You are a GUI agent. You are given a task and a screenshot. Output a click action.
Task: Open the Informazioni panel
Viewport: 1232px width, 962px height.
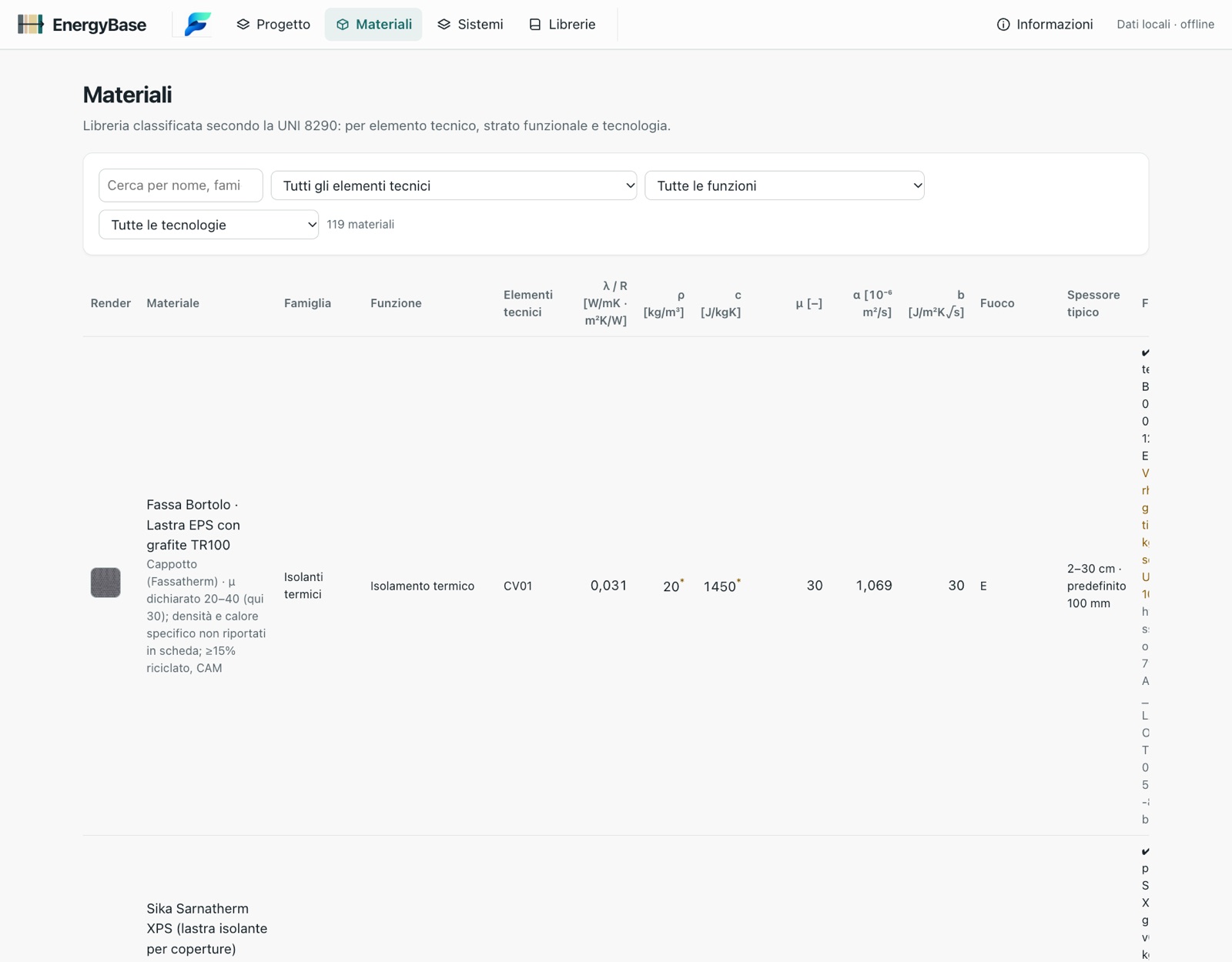coord(1045,25)
